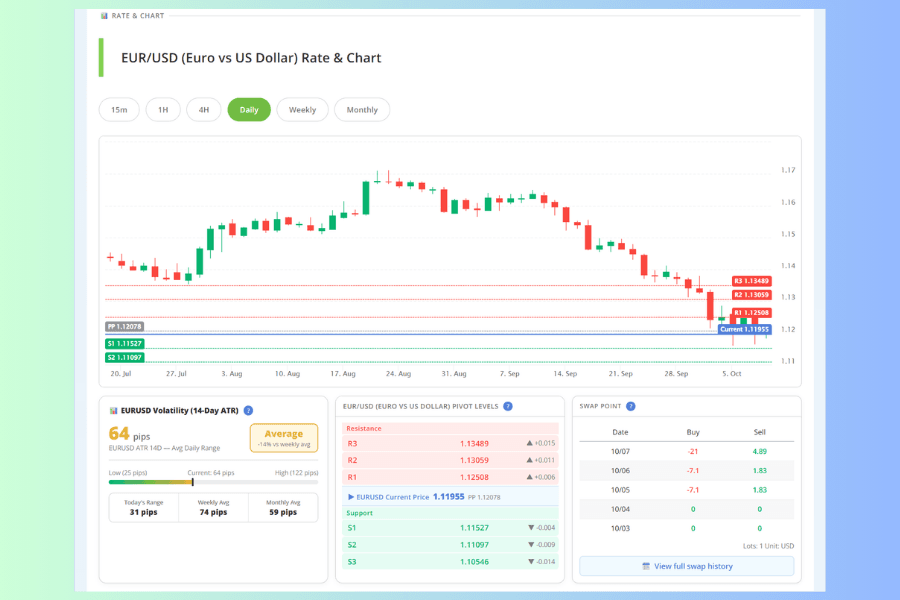The height and width of the screenshot is (600, 900).
Task: Click the Monthly Avg 59 pips box
Action: click(x=283, y=508)
